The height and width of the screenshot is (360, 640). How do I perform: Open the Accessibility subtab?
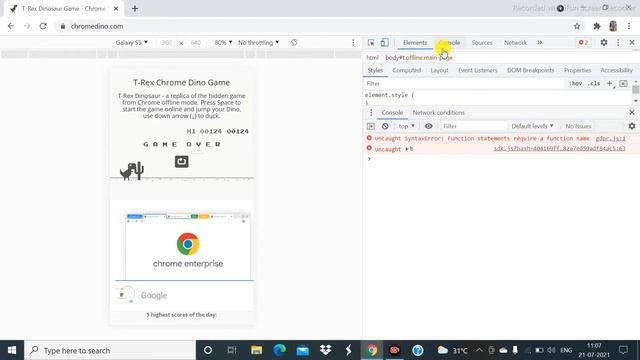(x=616, y=70)
